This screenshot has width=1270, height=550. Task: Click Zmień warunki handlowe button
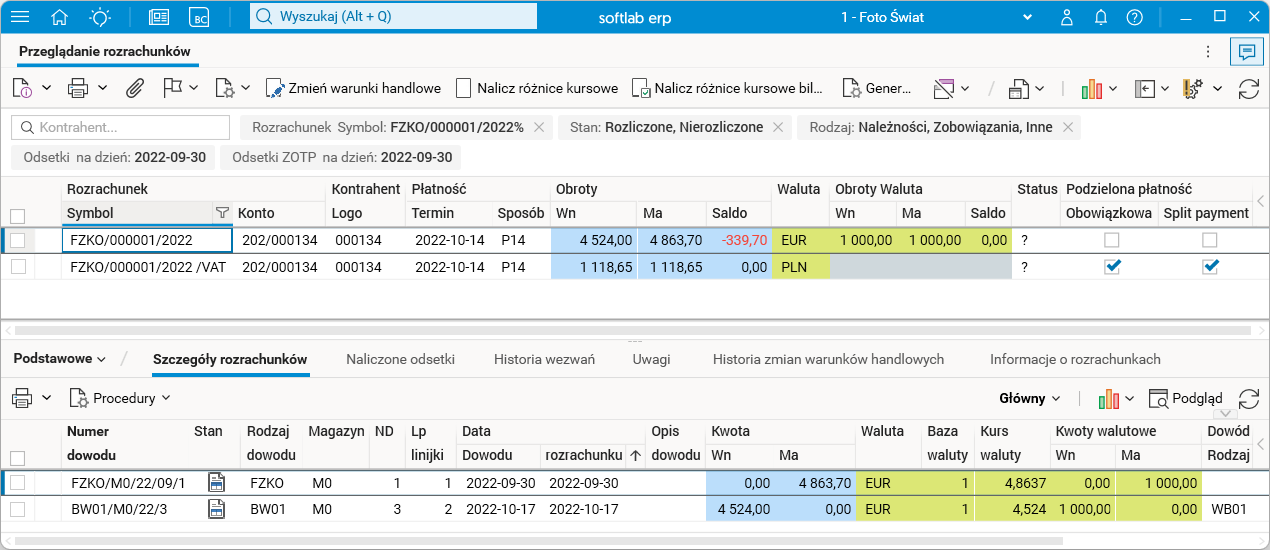[353, 88]
